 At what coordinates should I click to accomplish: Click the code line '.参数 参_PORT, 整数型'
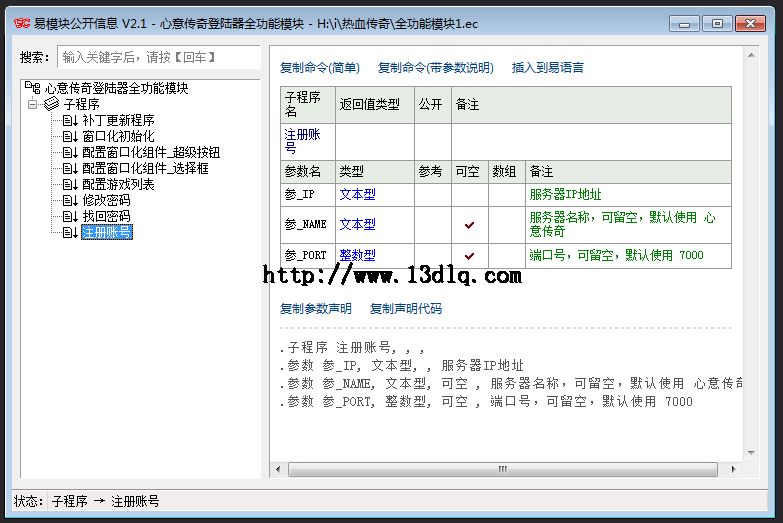[486, 401]
